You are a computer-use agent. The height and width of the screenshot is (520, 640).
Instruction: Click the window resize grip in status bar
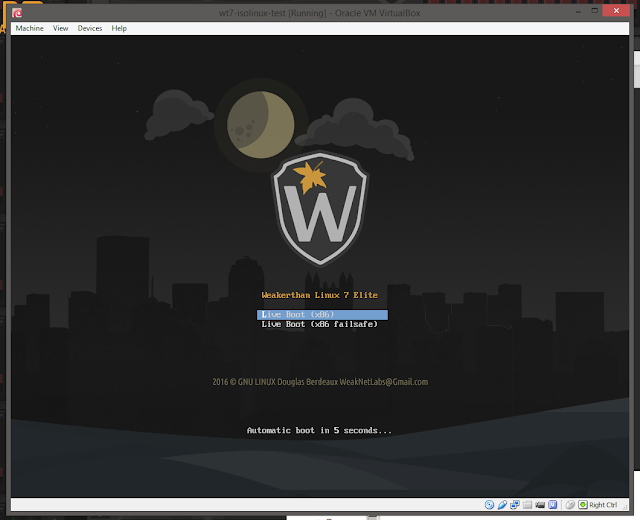coord(625,507)
